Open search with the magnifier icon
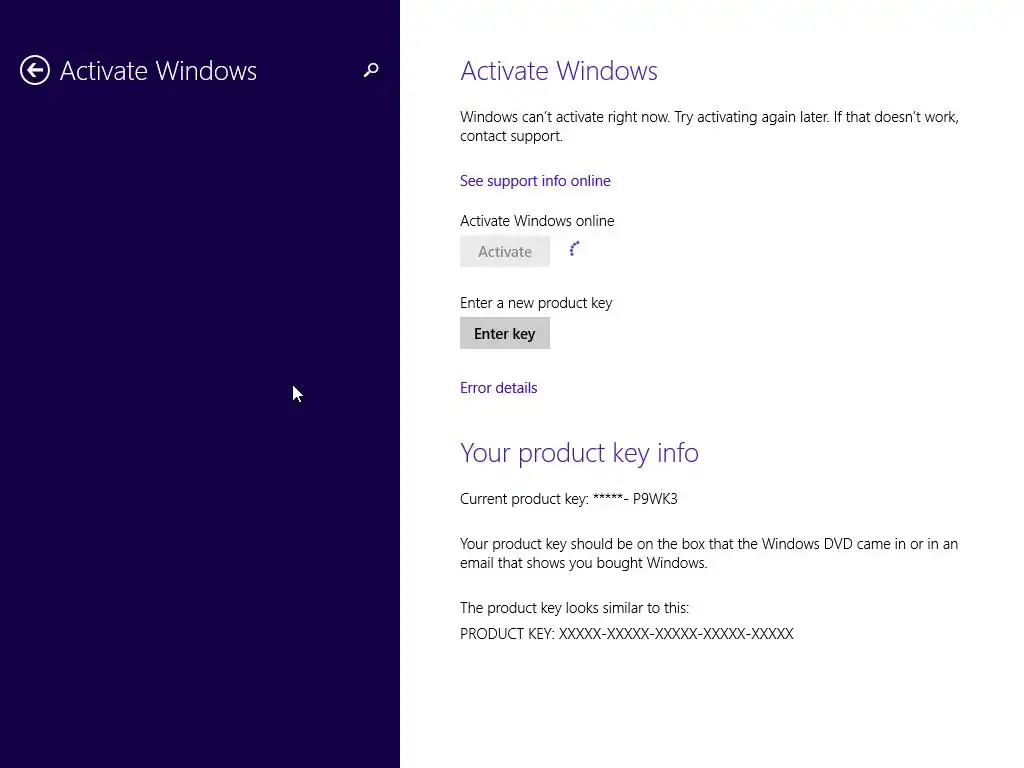The image size is (1024, 768). click(371, 70)
